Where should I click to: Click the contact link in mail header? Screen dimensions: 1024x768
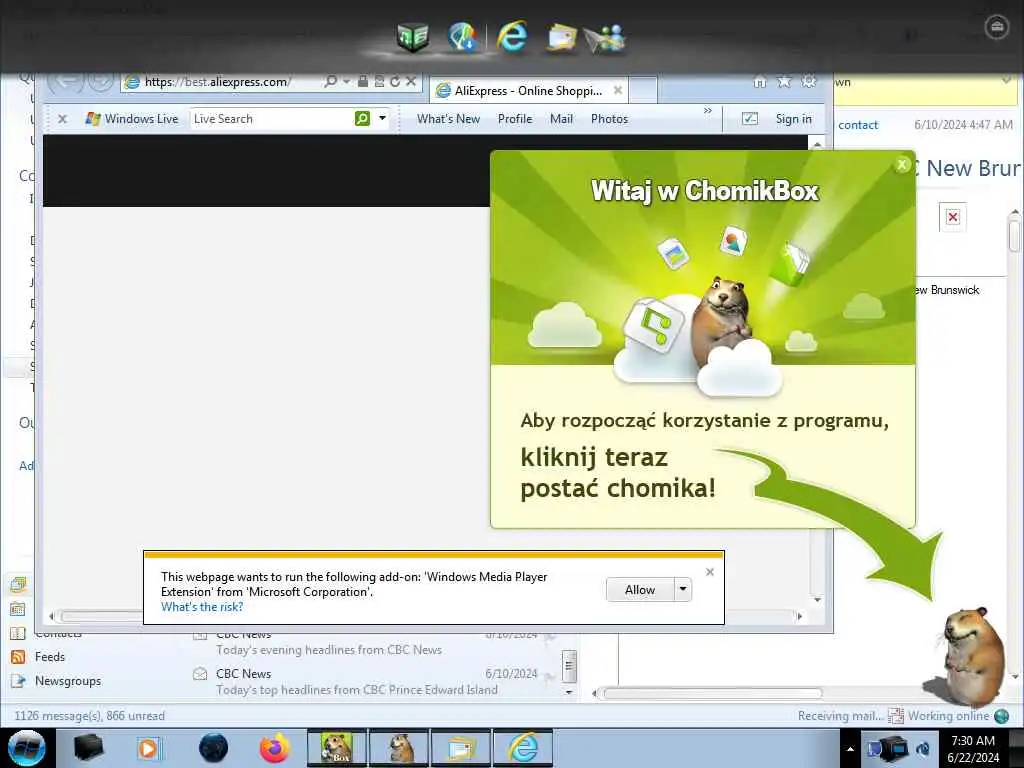point(858,125)
